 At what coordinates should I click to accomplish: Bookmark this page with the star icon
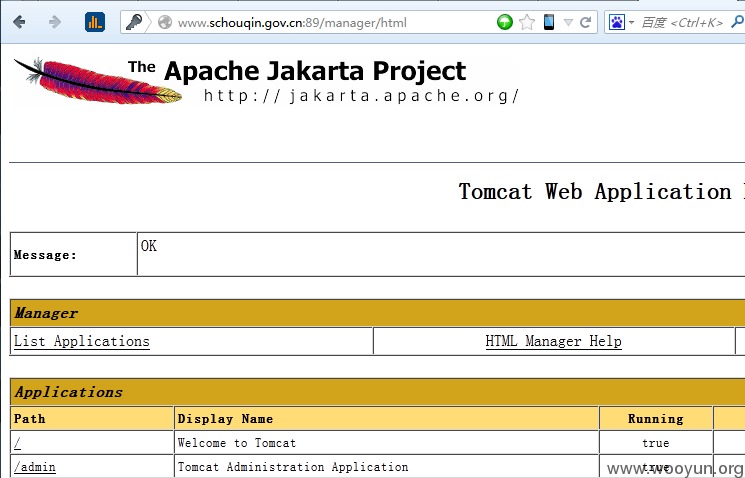[526, 22]
